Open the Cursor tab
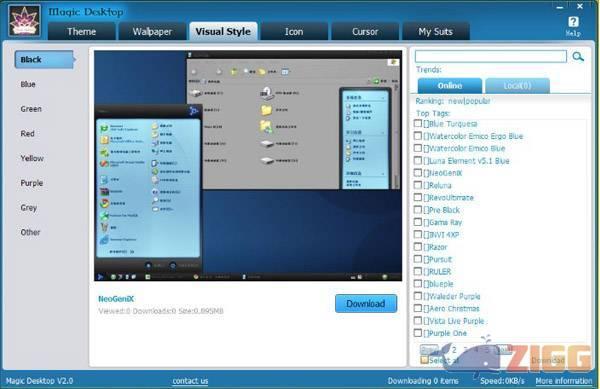The image size is (600, 389). click(365, 31)
